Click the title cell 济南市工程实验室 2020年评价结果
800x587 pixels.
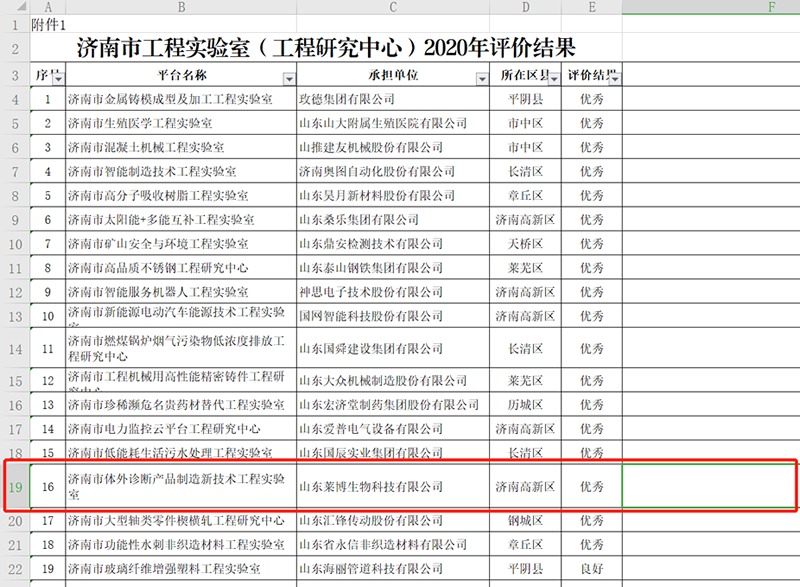coord(326,48)
